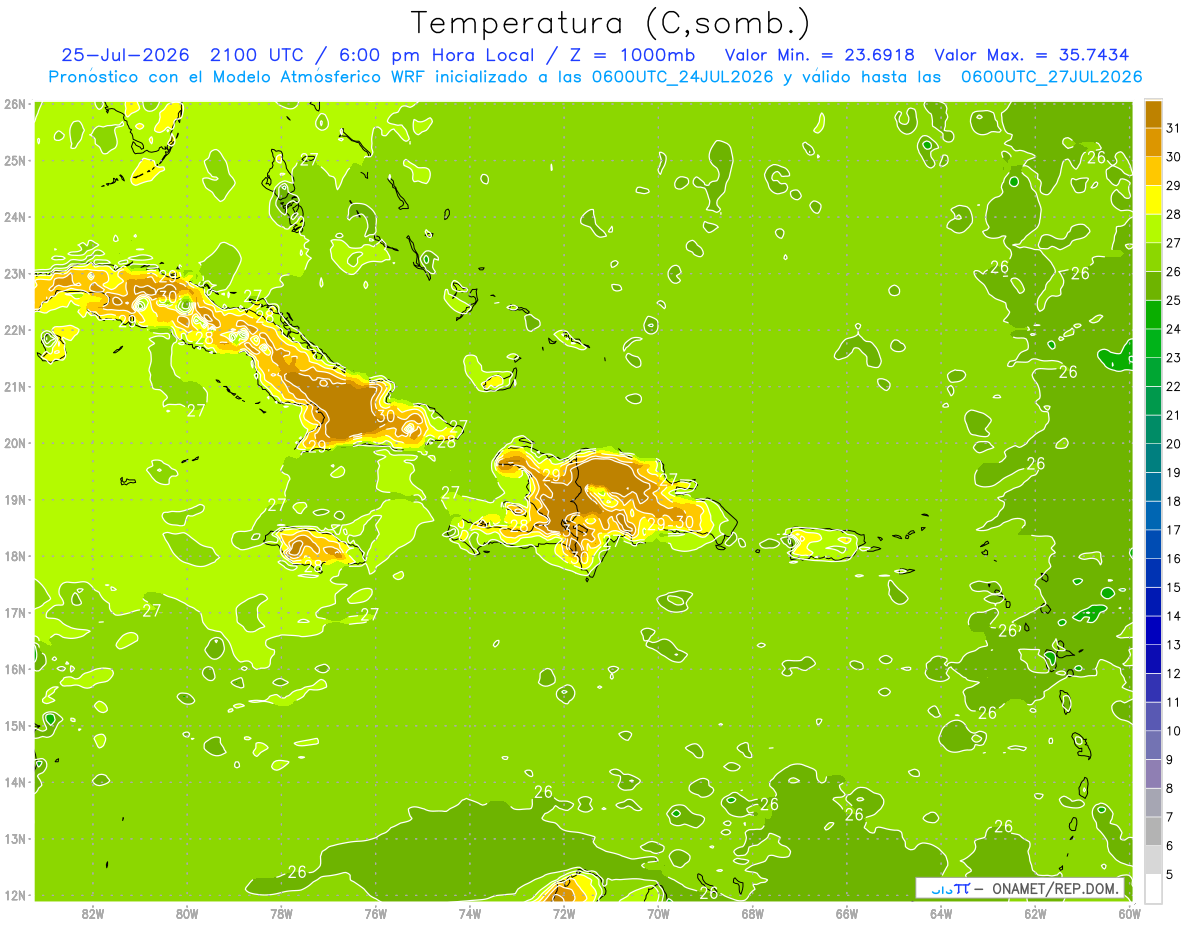Pick the orange swatch between 30 and 31
The image size is (1200, 927).
point(1153,141)
